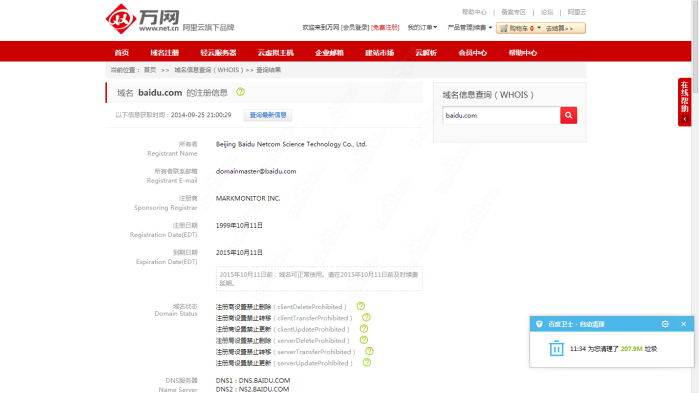
Task: Open 云解析 in the navigation bar
Action: [426, 53]
